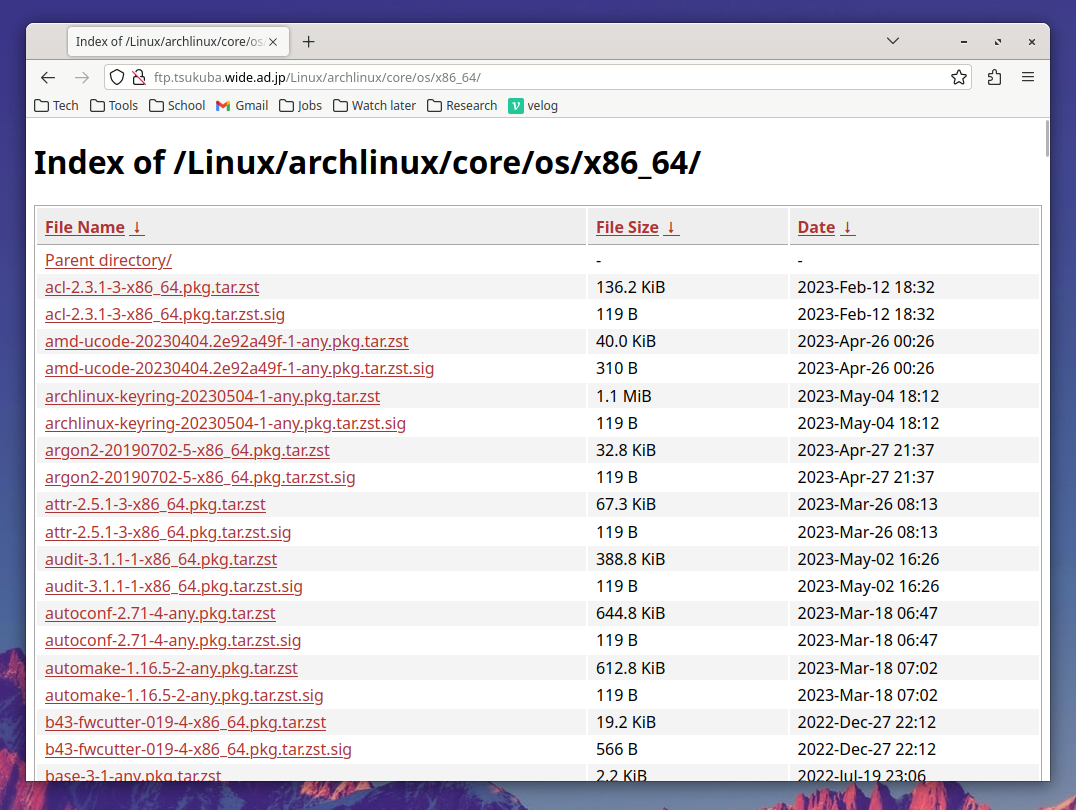The image size is (1076, 810).
Task: Download attr-2.5.1-3-x86_64.pkg.tar.zst
Action: pyautogui.click(x=155, y=505)
